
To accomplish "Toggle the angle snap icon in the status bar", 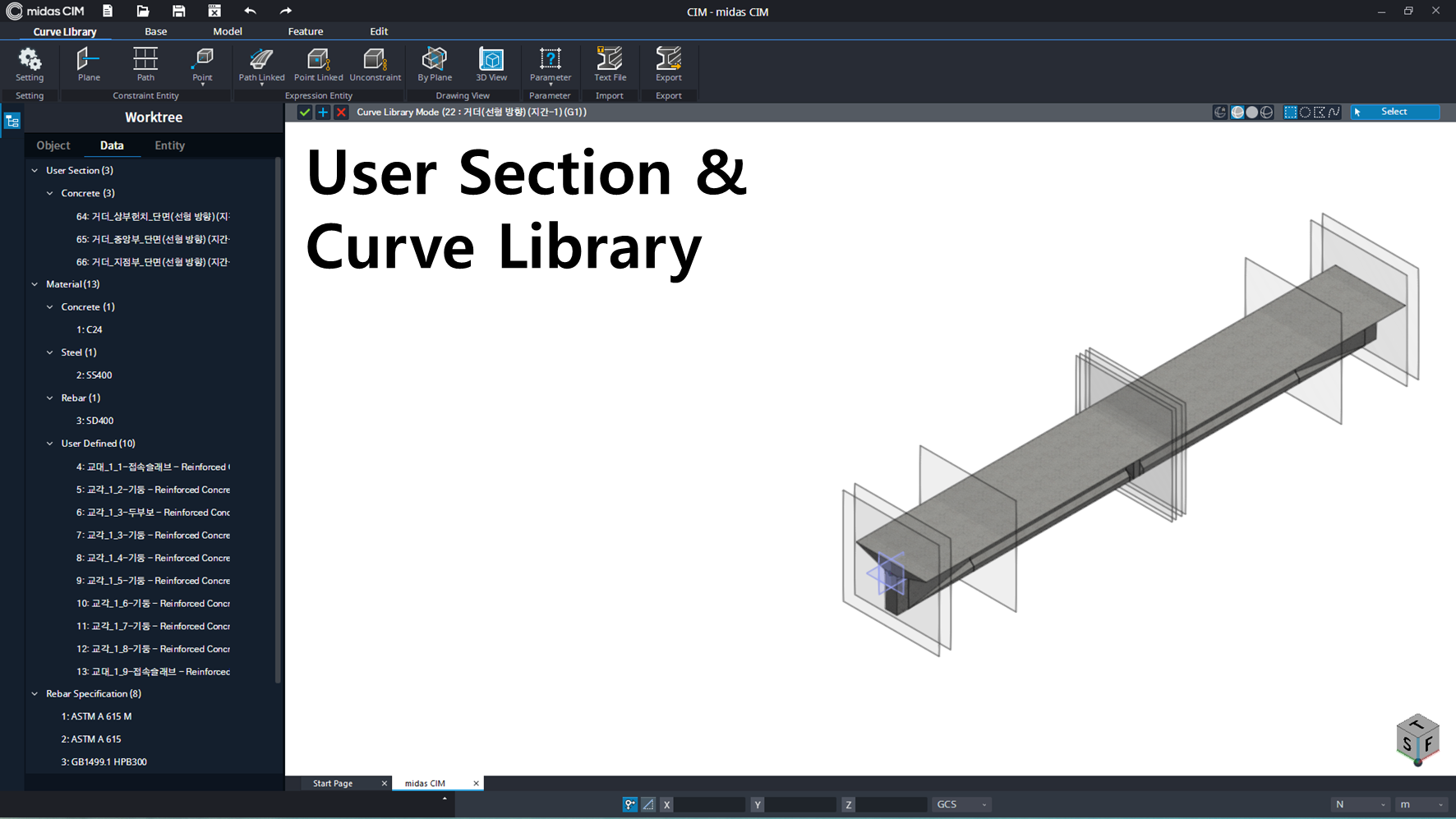I will [648, 804].
